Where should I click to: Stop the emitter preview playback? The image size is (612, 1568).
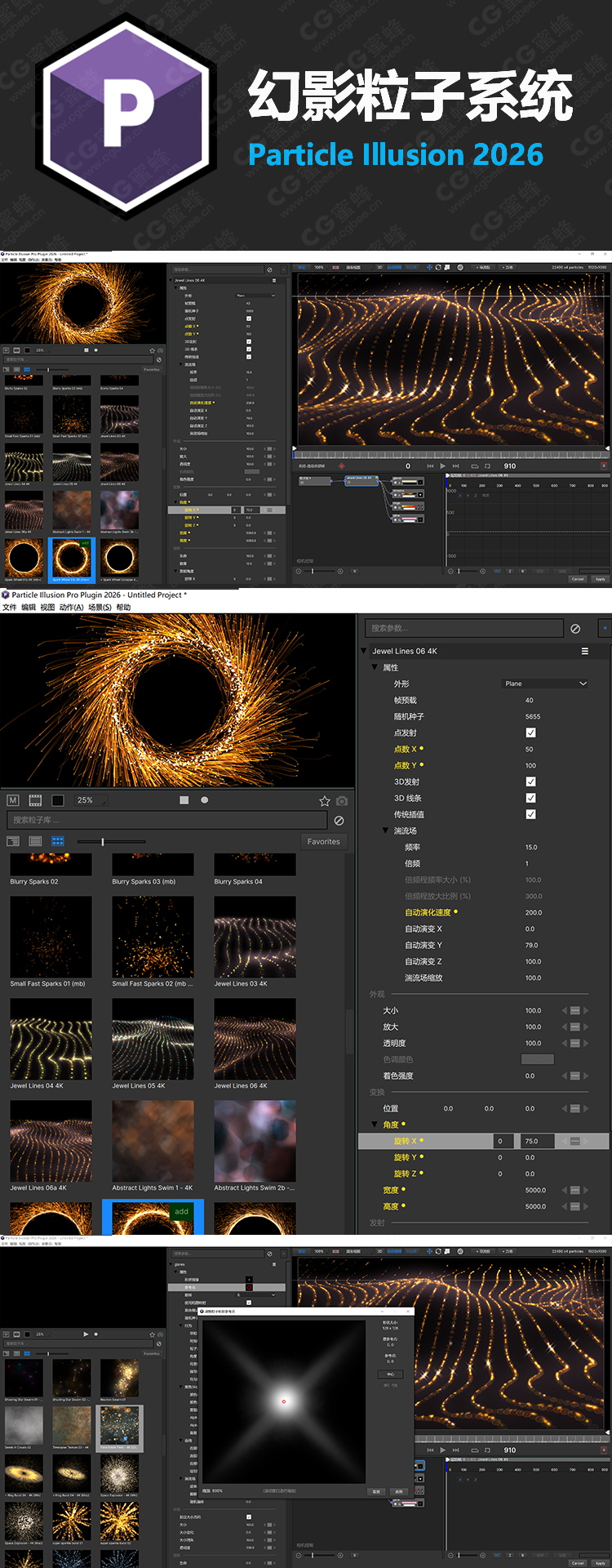point(184,800)
